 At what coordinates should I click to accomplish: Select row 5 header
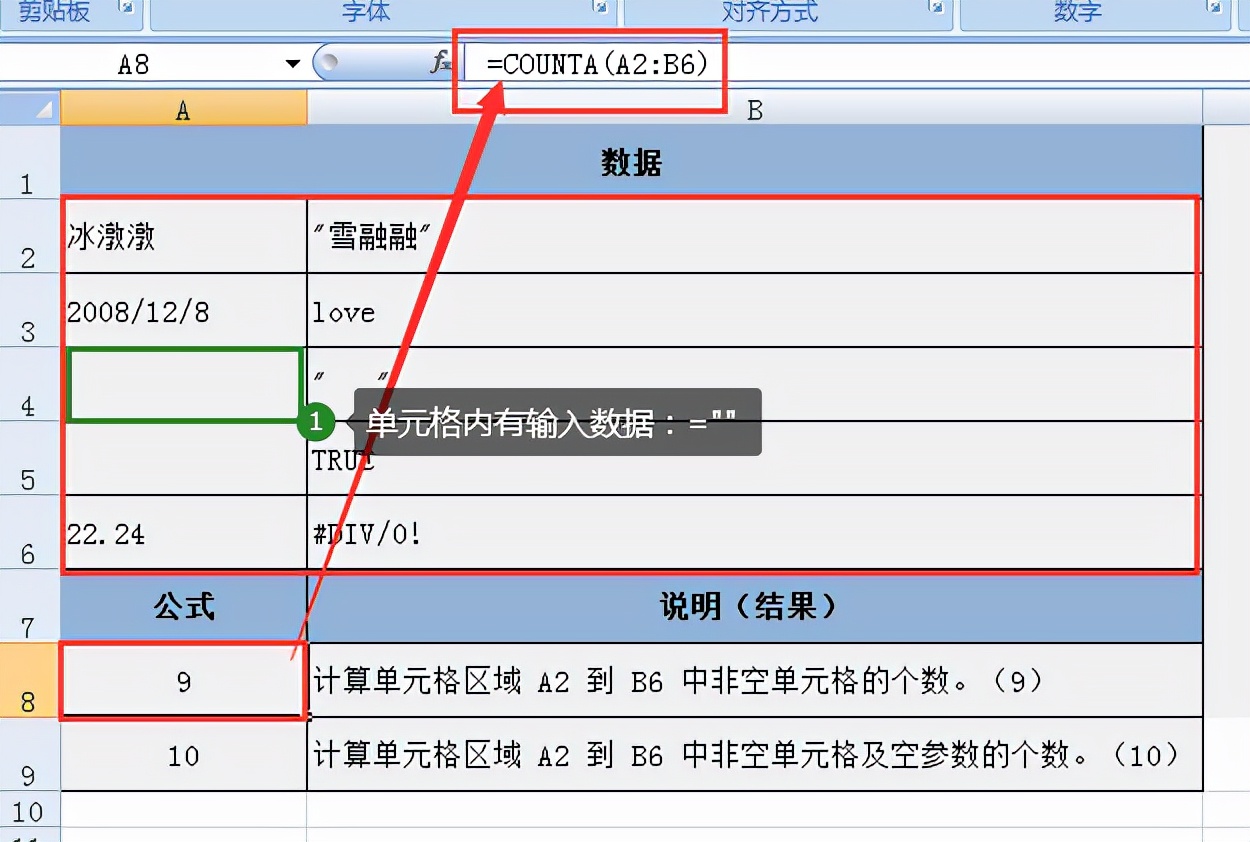29,458
